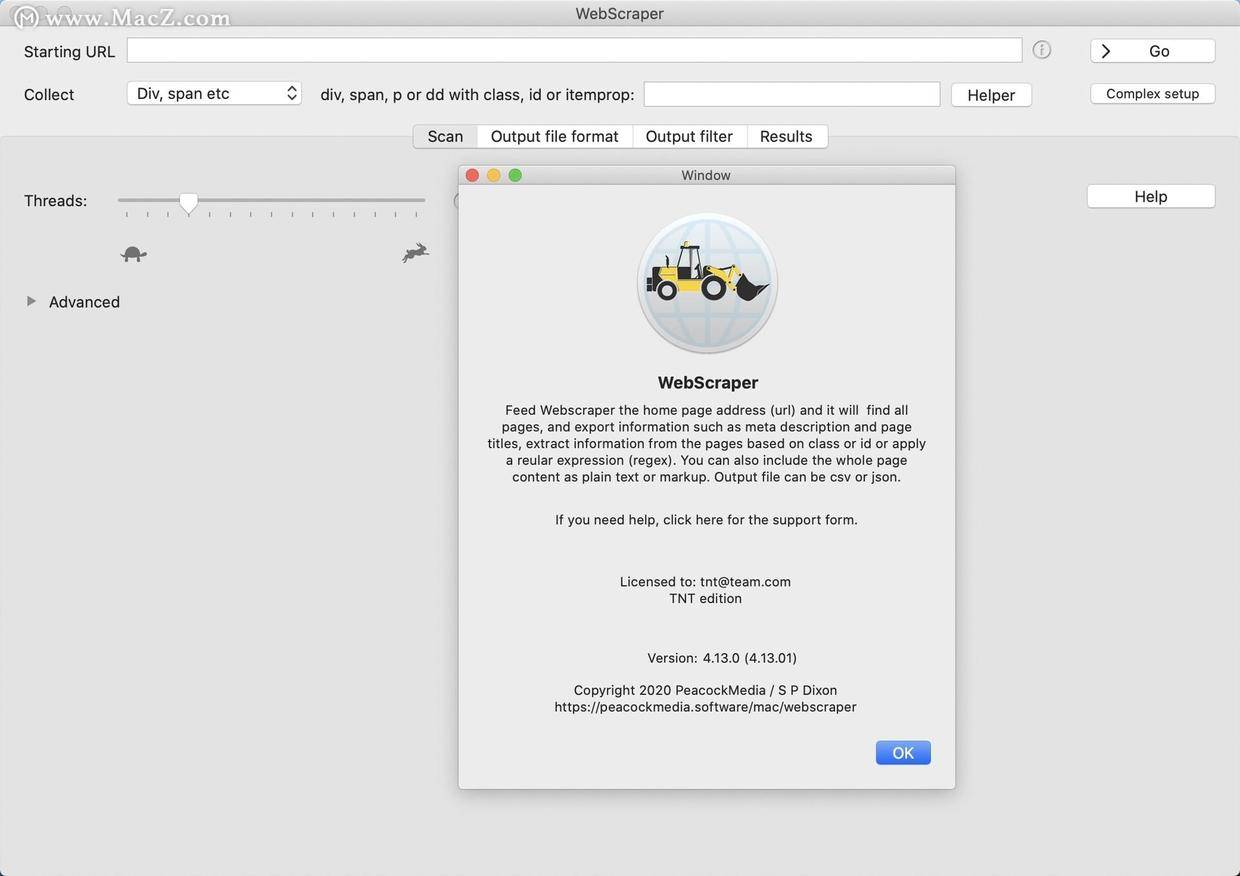Click the Help button
The width and height of the screenshot is (1240, 876).
[1151, 196]
